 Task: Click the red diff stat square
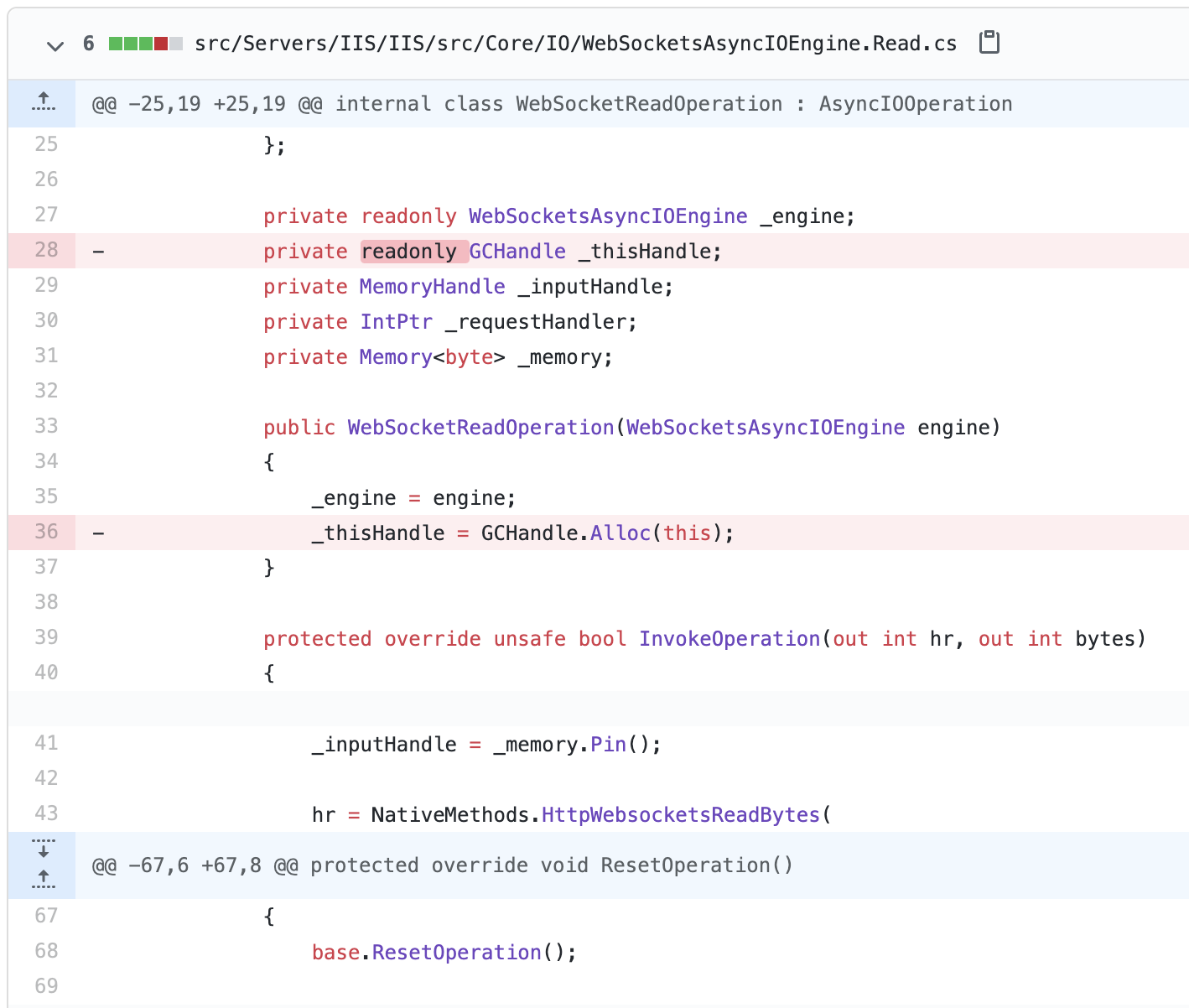coord(161,44)
